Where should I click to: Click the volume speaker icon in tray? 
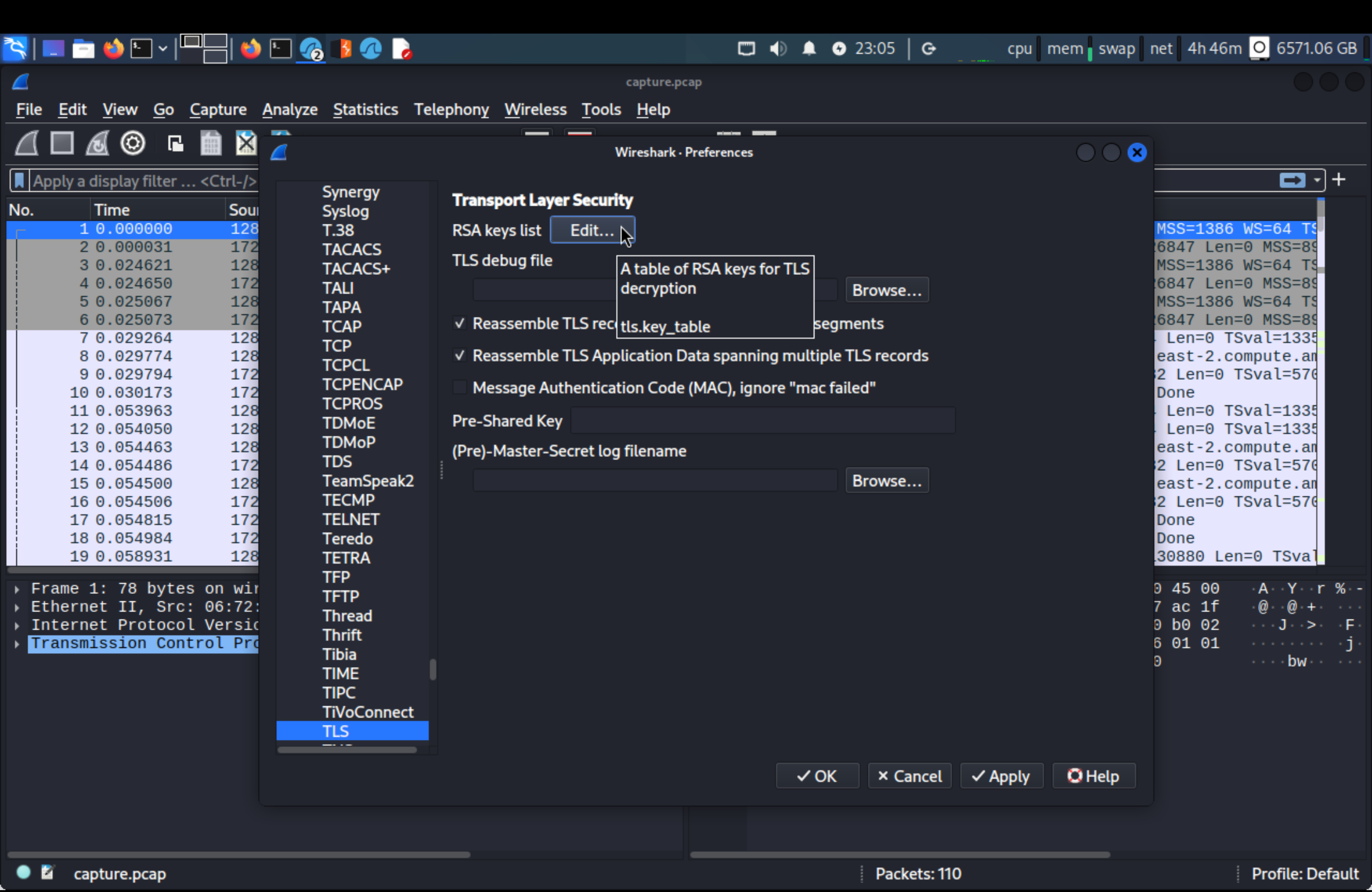coord(778,49)
